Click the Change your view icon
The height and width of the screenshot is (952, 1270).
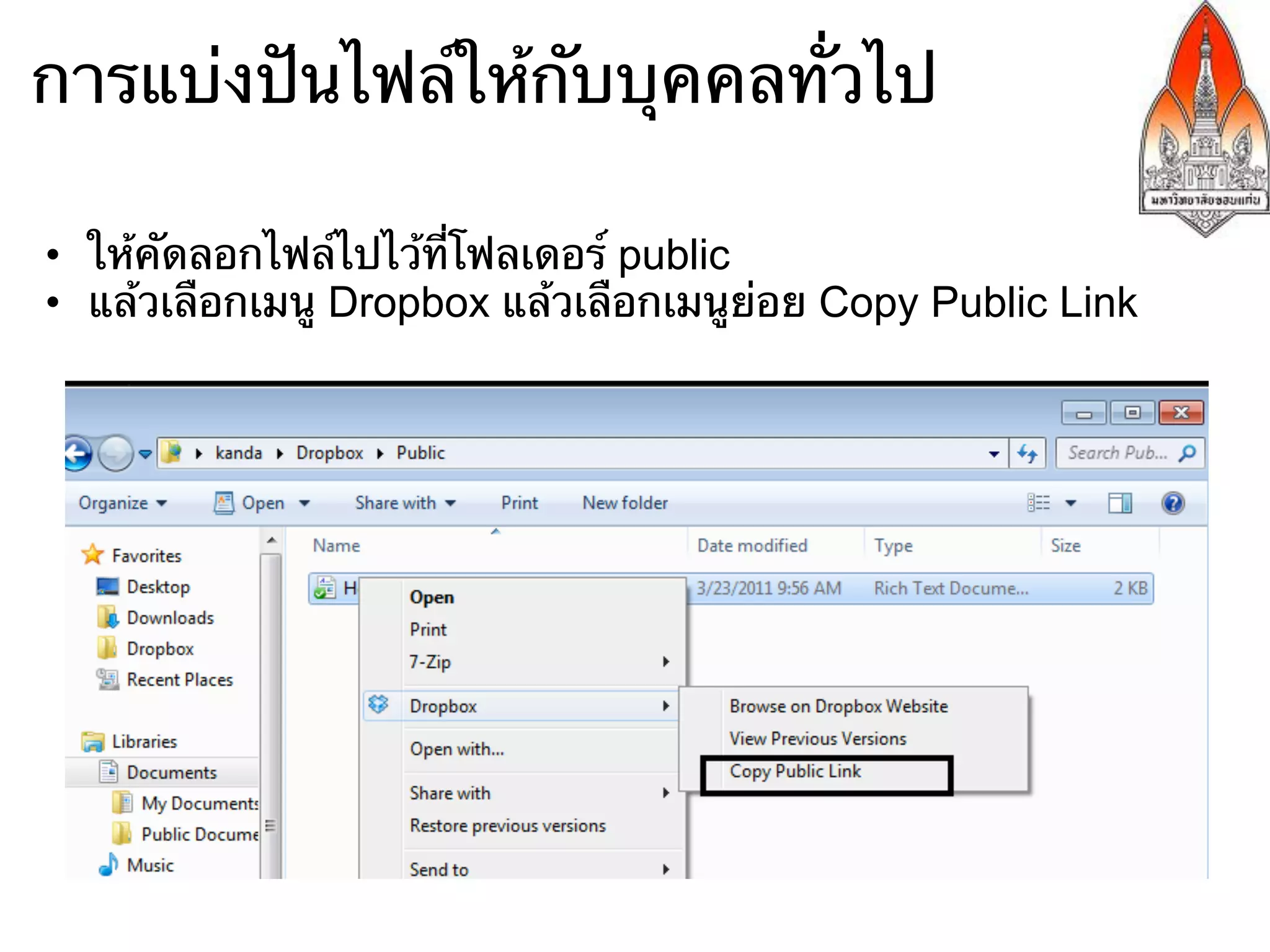point(1039,503)
